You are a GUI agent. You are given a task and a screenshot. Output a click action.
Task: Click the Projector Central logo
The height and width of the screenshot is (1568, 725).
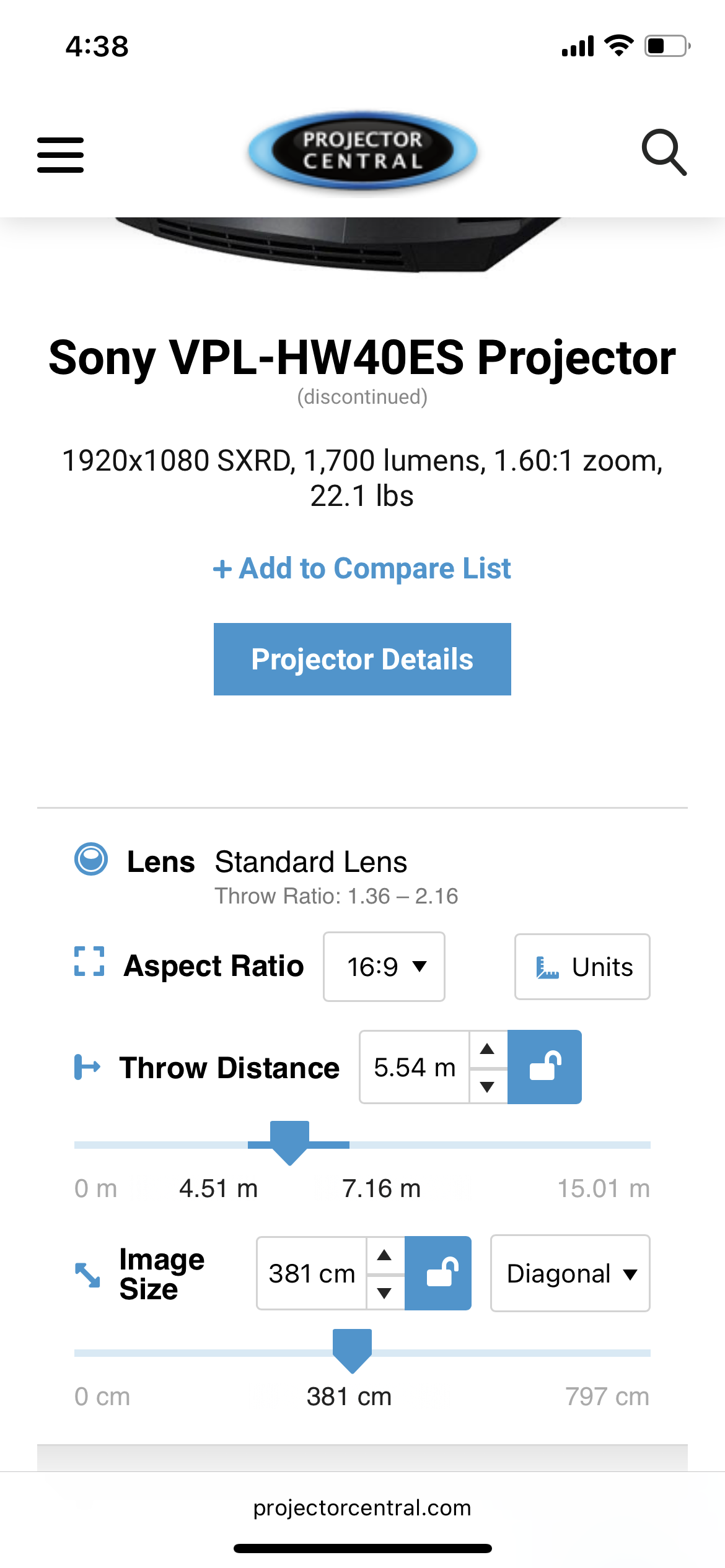pos(362,150)
